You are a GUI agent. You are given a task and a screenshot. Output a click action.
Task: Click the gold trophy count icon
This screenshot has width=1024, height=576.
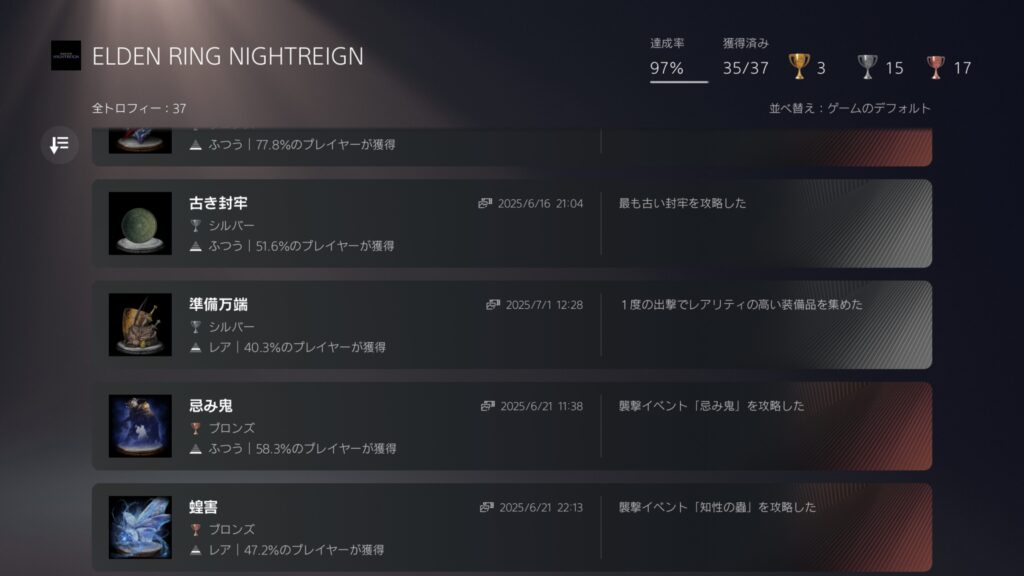point(799,67)
